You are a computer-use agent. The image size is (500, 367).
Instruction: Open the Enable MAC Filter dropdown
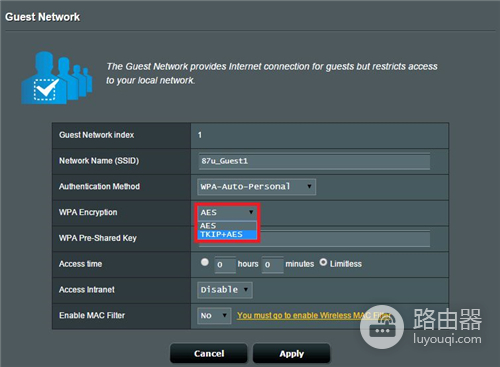pyautogui.click(x=214, y=315)
